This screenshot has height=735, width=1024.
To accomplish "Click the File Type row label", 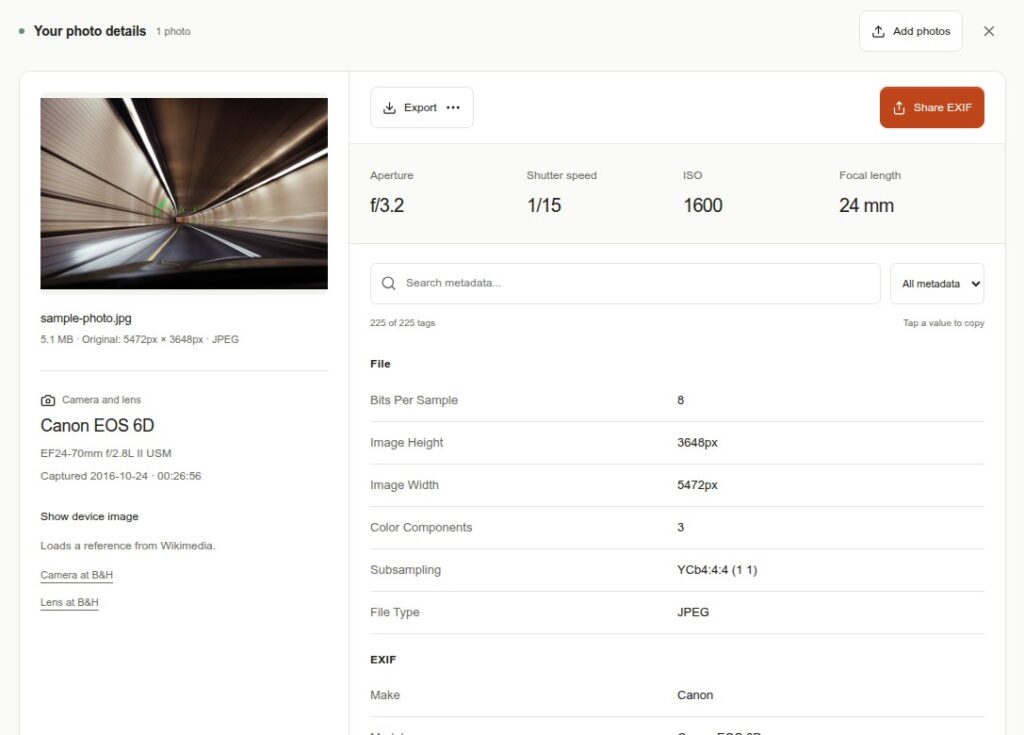I will pyautogui.click(x=394, y=613).
